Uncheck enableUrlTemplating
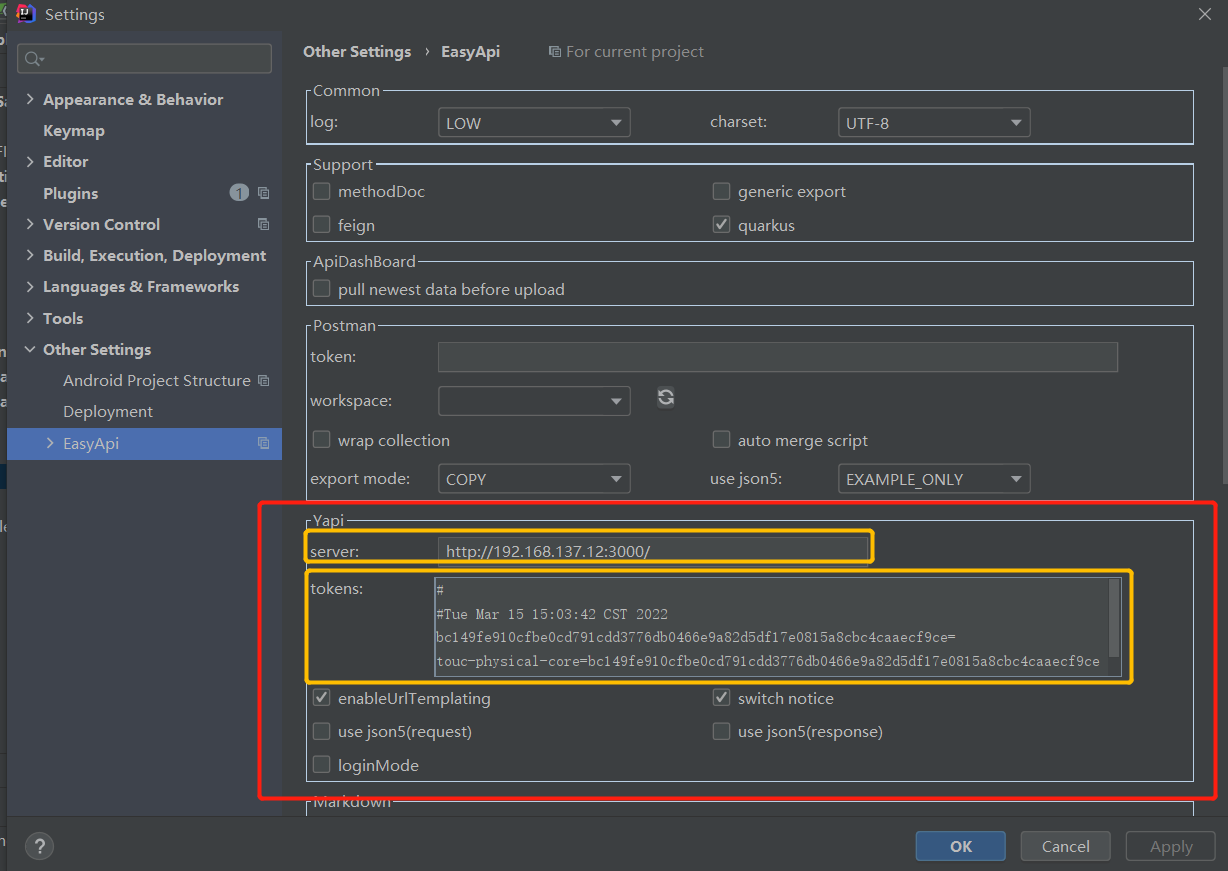 (321, 698)
